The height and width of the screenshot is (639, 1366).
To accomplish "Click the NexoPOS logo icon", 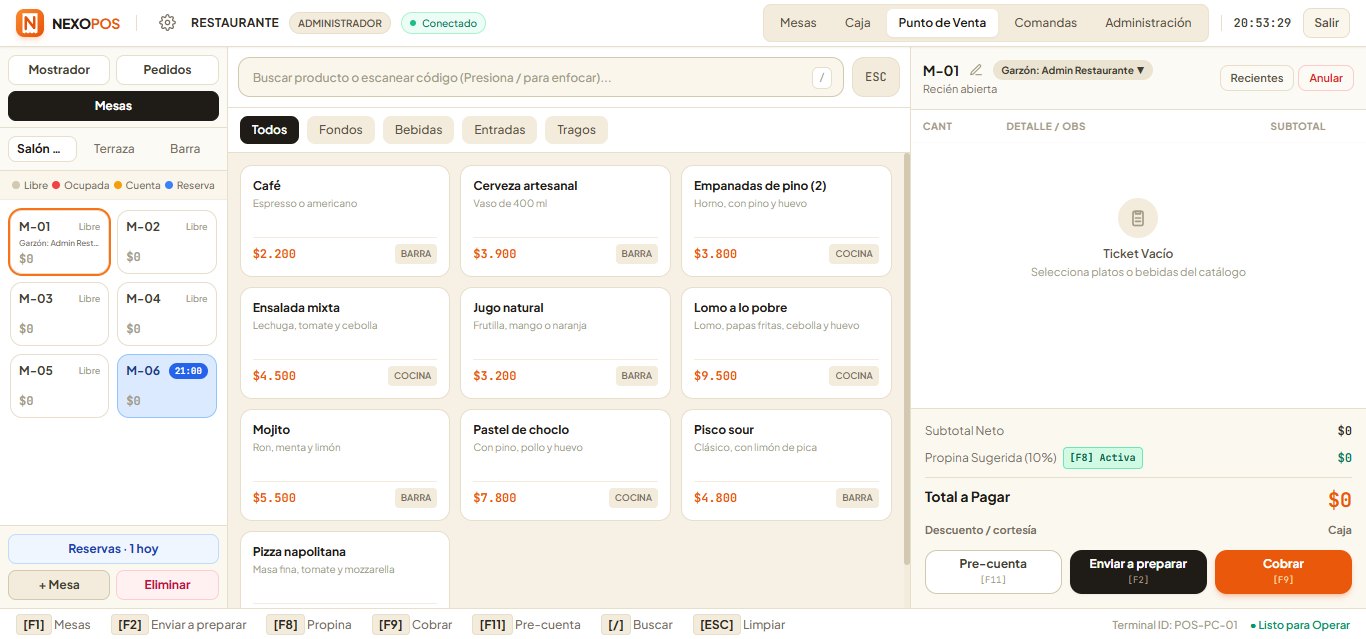I will click(30, 23).
